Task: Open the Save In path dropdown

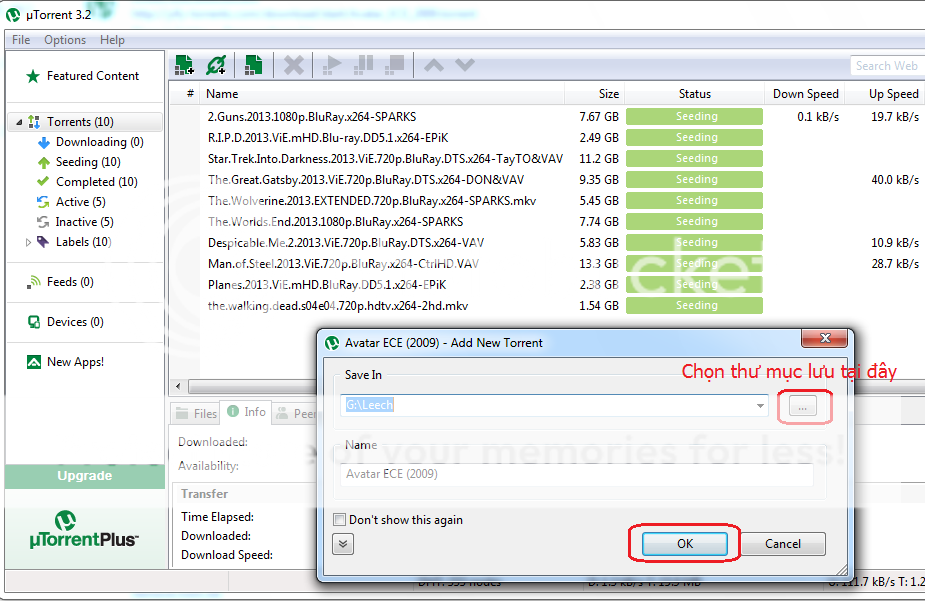Action: [x=763, y=406]
